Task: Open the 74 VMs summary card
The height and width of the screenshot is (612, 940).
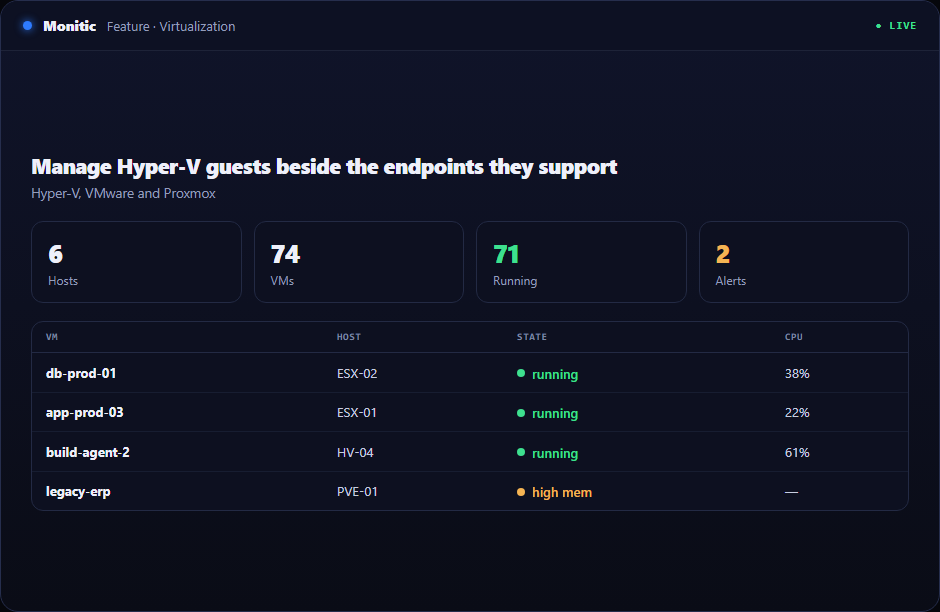Action: point(359,262)
